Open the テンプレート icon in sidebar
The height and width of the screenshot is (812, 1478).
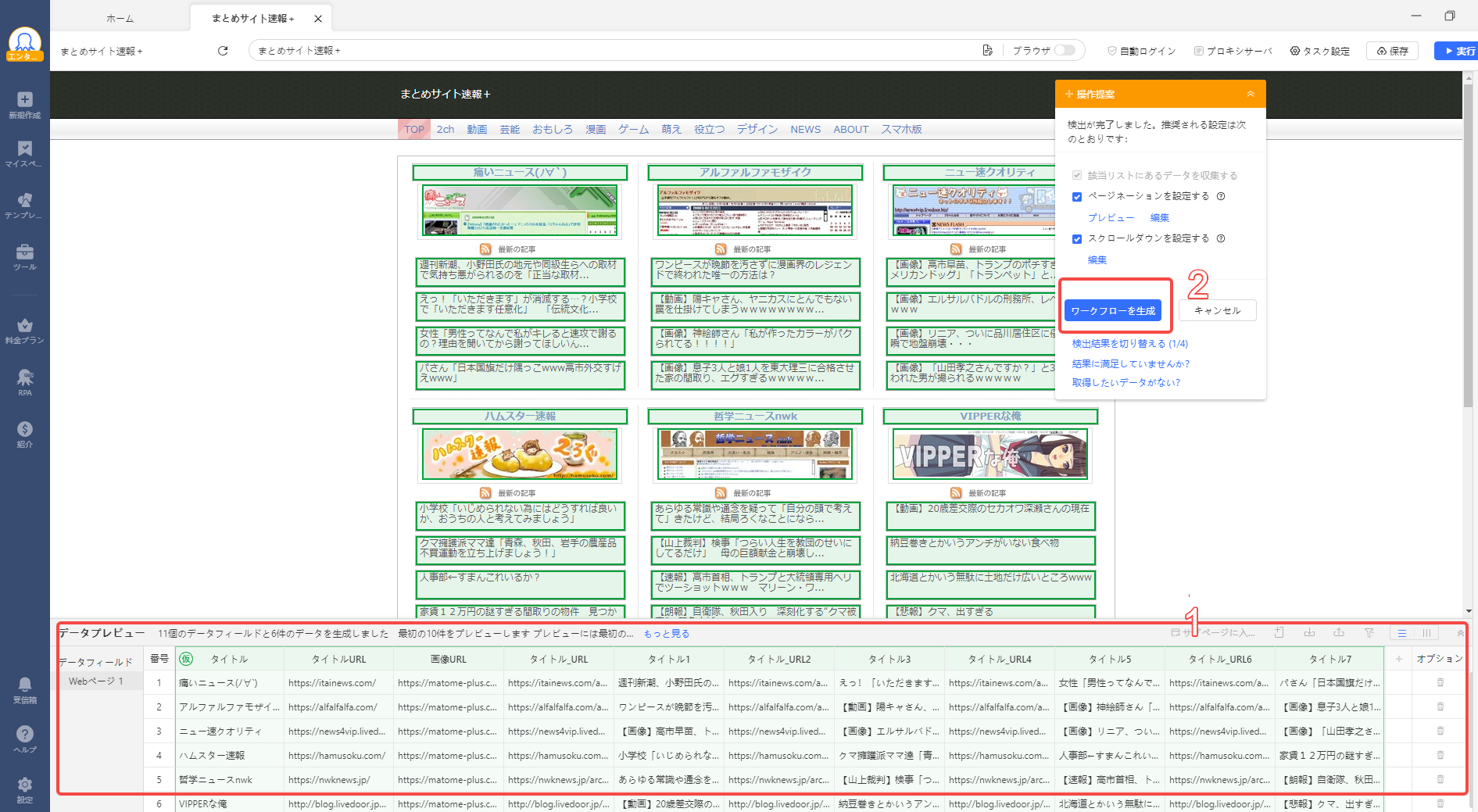[x=25, y=205]
